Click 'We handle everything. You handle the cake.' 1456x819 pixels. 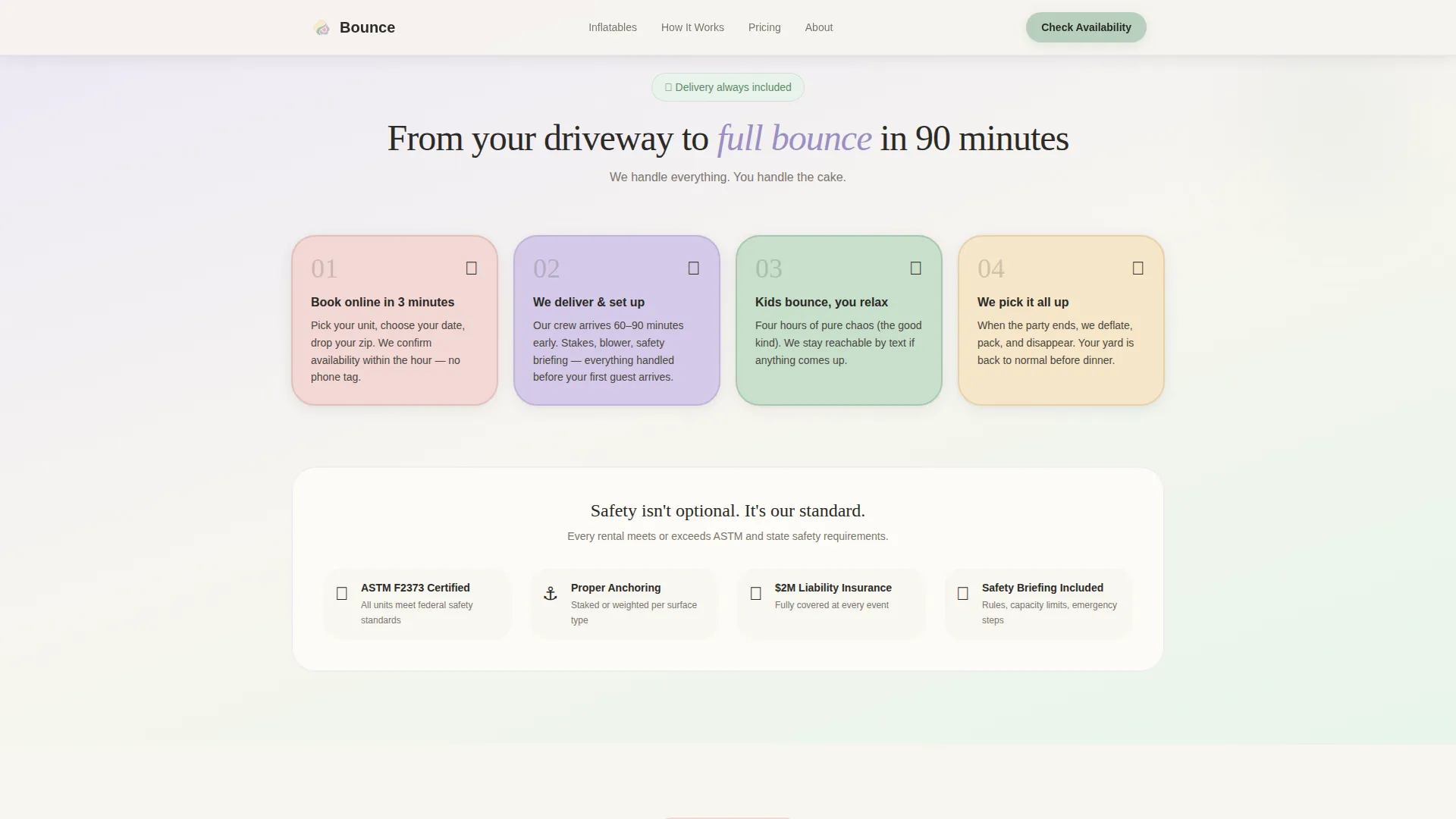pos(728,177)
